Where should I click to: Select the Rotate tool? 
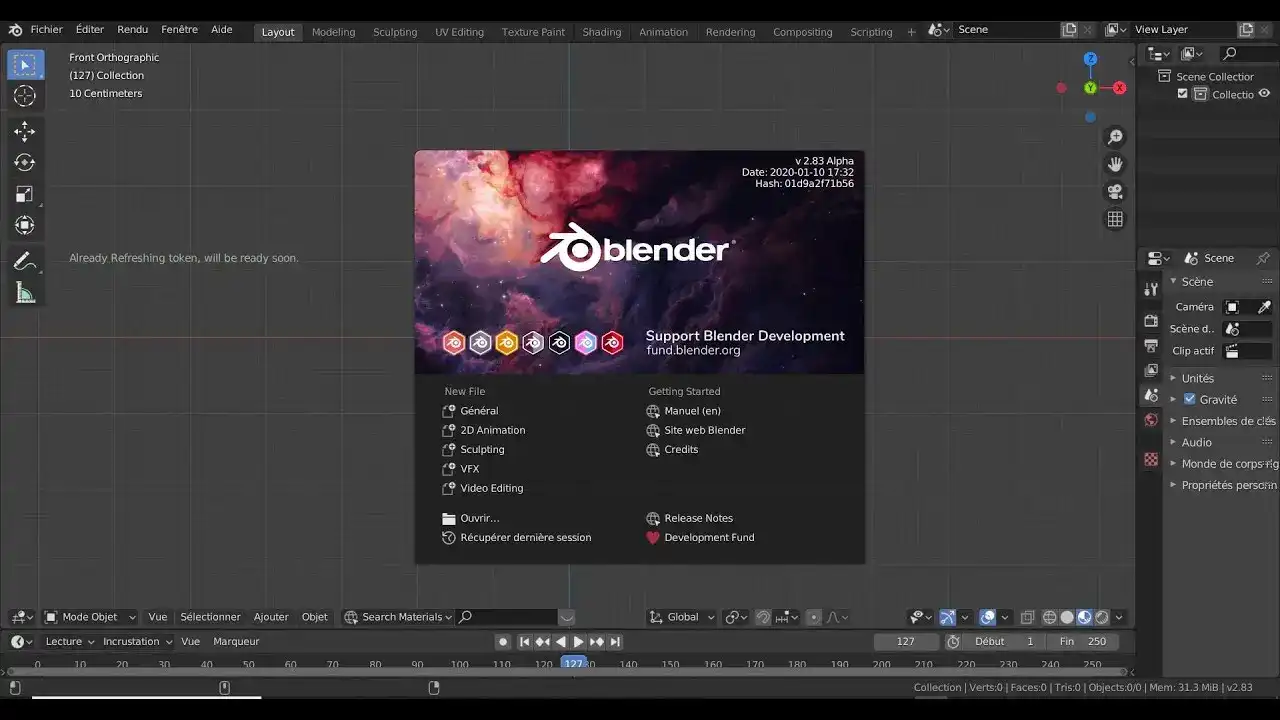(x=25, y=161)
